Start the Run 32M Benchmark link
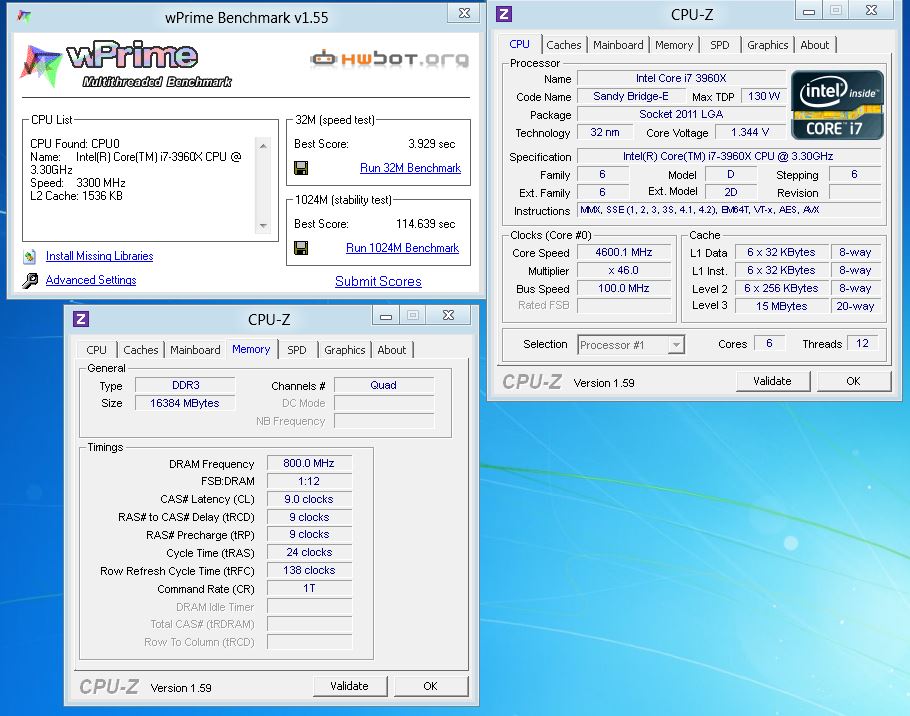Image resolution: width=910 pixels, height=716 pixels. click(410, 168)
